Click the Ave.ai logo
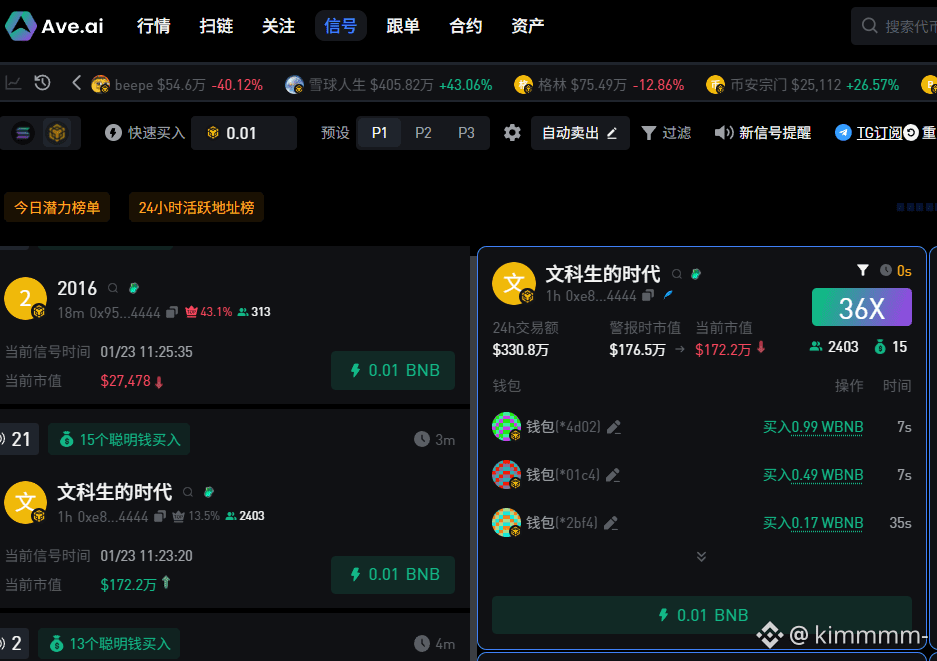This screenshot has width=937, height=661. [54, 26]
